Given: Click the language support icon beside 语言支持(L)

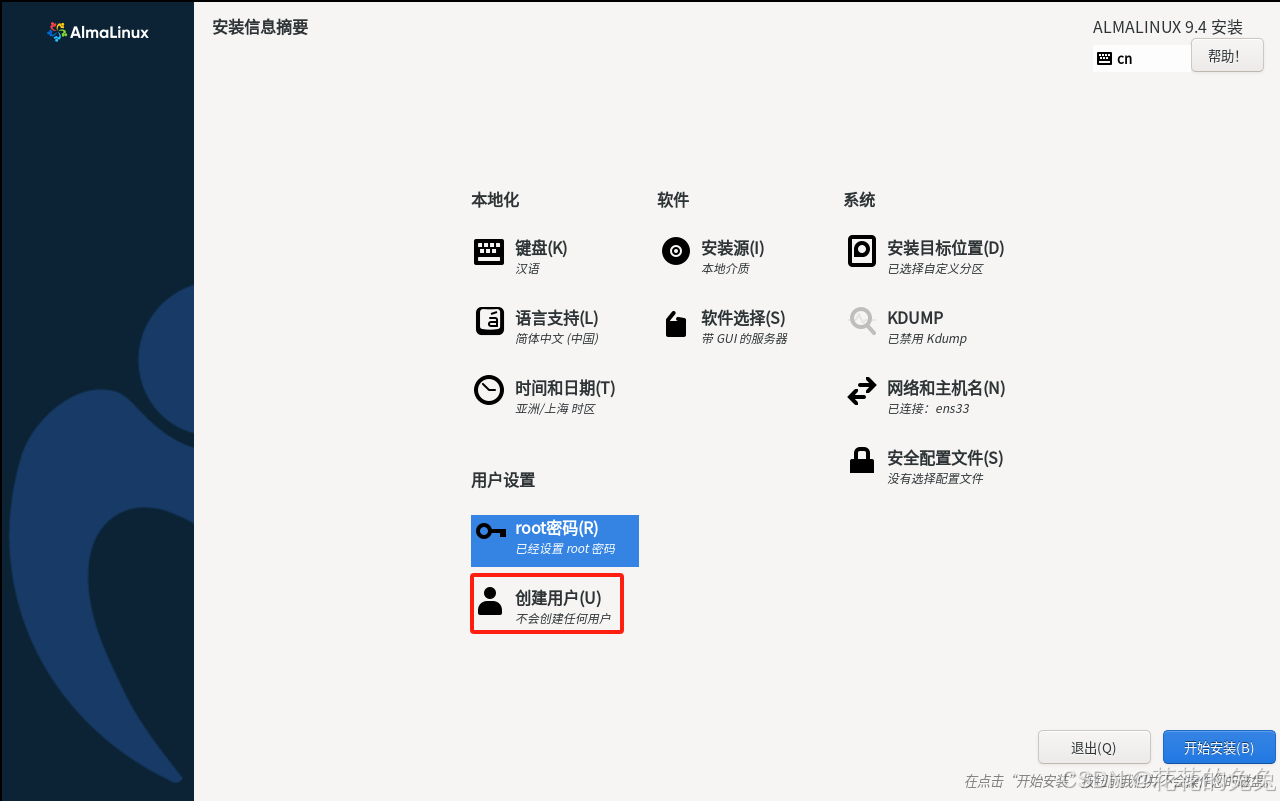Looking at the screenshot, I should coord(489,321).
